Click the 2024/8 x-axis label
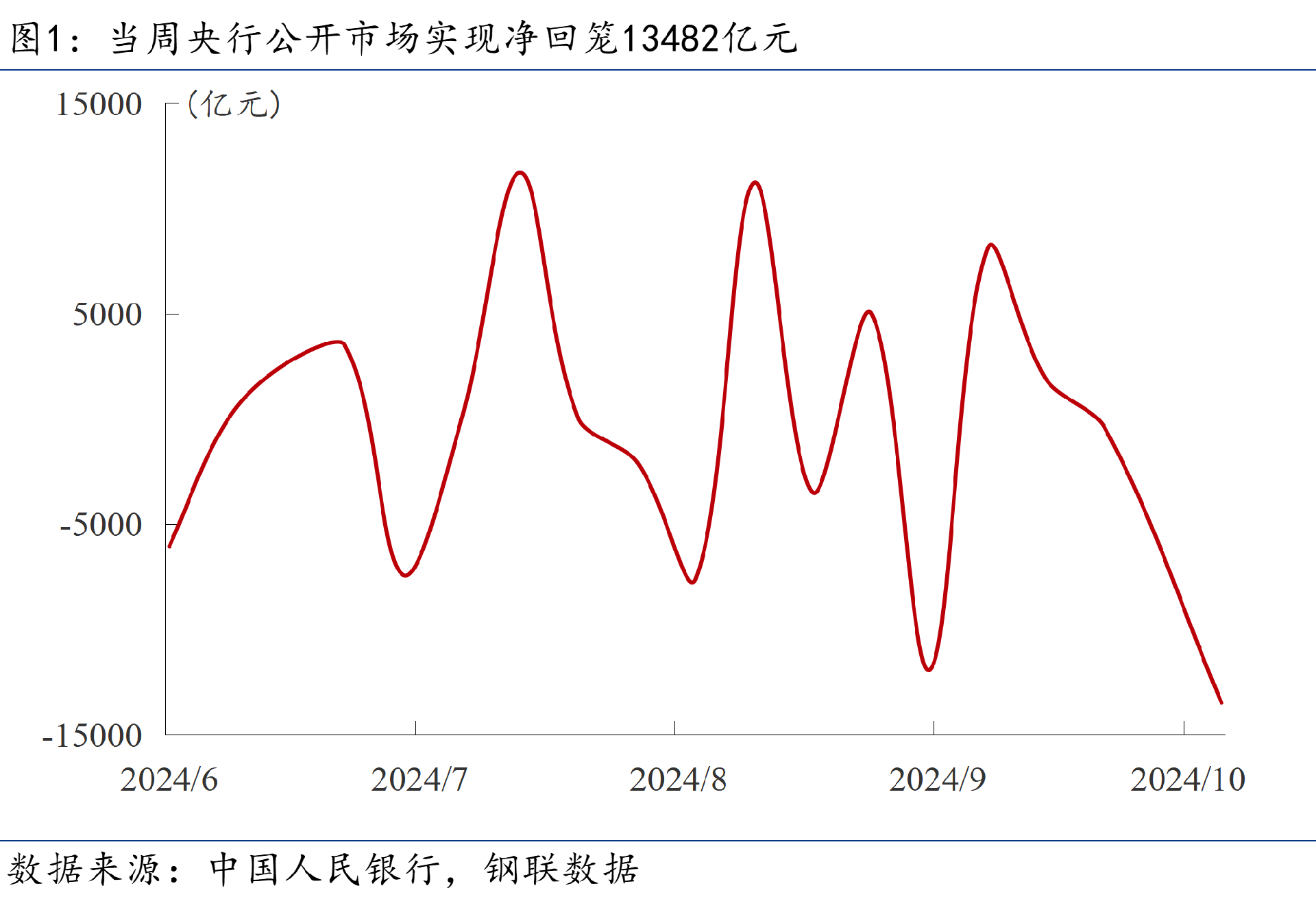The height and width of the screenshot is (912, 1316). tap(677, 780)
